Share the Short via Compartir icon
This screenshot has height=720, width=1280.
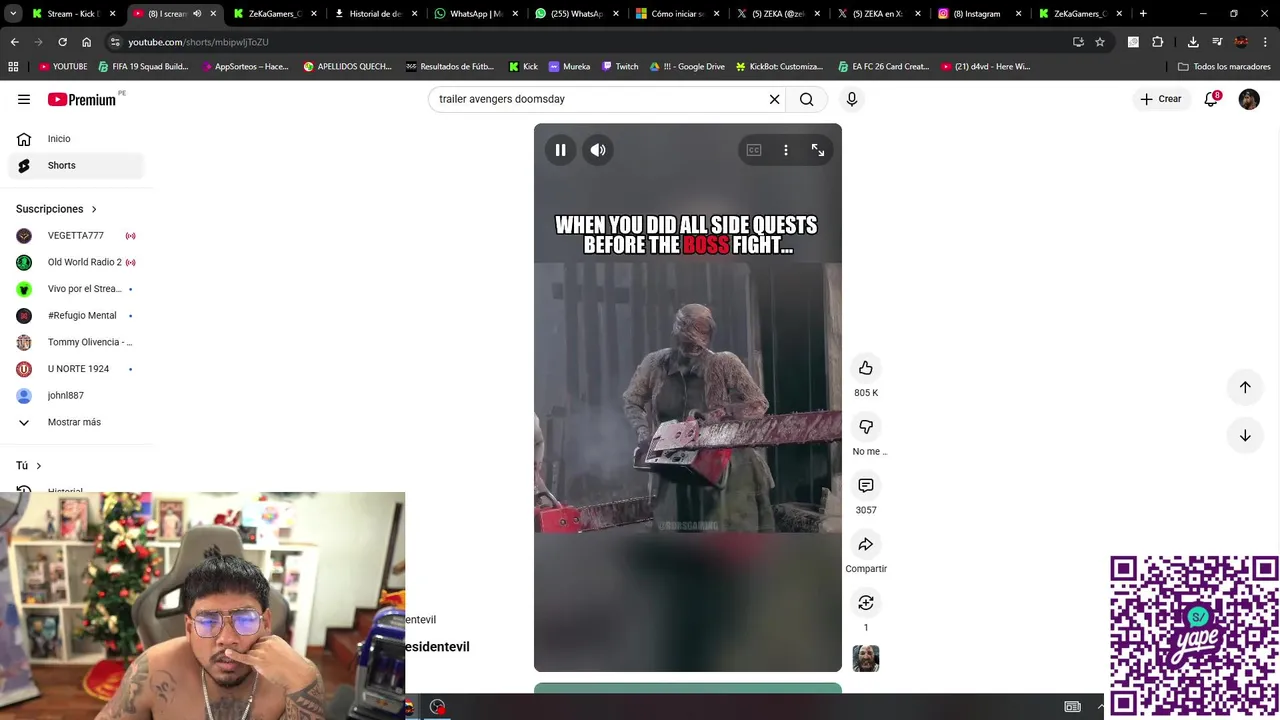(866, 544)
